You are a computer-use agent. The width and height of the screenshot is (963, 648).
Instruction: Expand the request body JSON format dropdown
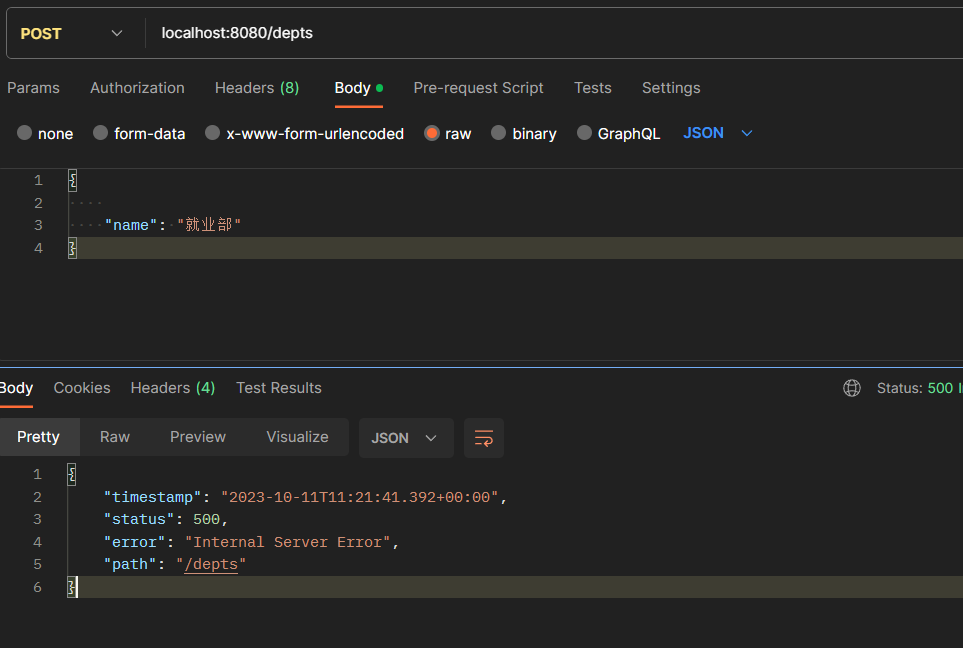tap(718, 133)
